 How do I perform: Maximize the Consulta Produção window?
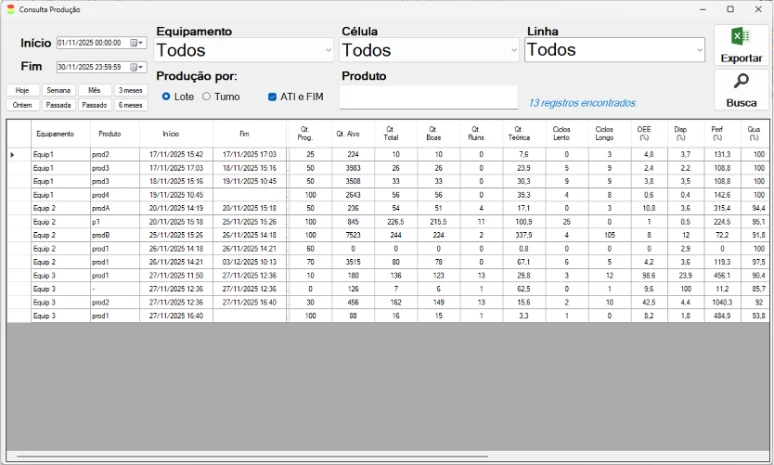click(x=730, y=9)
